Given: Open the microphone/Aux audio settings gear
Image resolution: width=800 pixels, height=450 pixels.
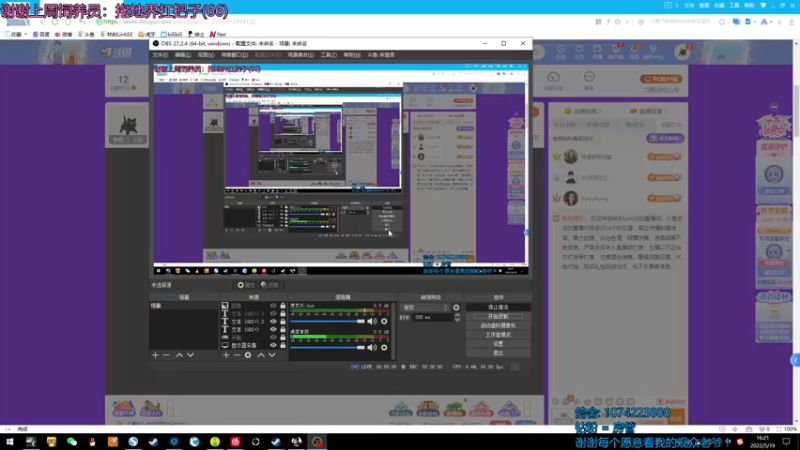Looking at the screenshot, I should coord(384,321).
